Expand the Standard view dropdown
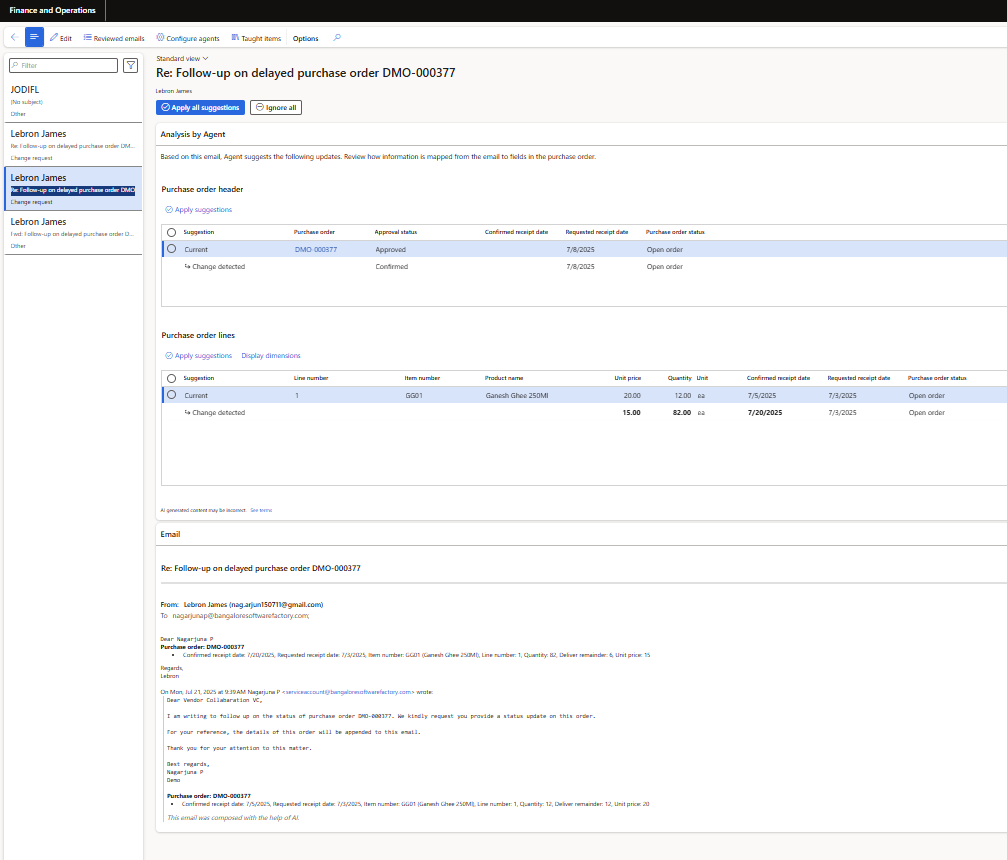Image resolution: width=1007 pixels, height=860 pixels. tap(182, 59)
